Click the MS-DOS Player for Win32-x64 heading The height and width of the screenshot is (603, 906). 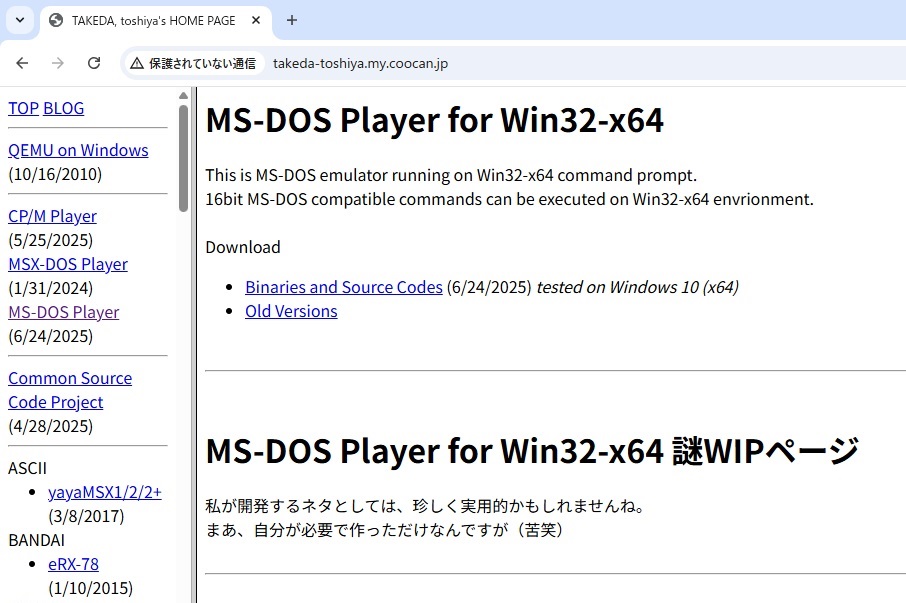tap(435, 120)
